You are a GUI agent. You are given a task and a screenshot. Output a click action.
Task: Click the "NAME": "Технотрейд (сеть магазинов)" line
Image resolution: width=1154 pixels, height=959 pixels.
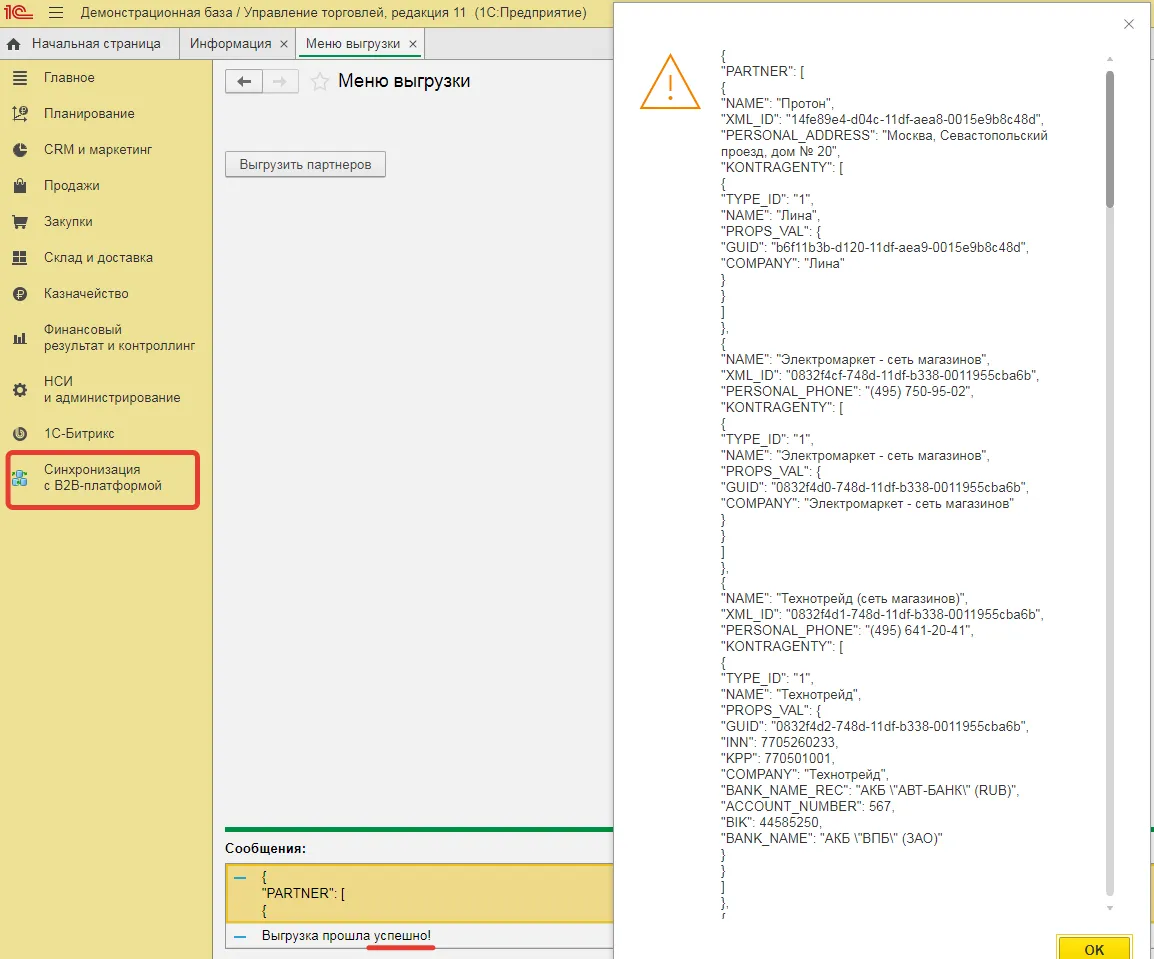point(844,599)
